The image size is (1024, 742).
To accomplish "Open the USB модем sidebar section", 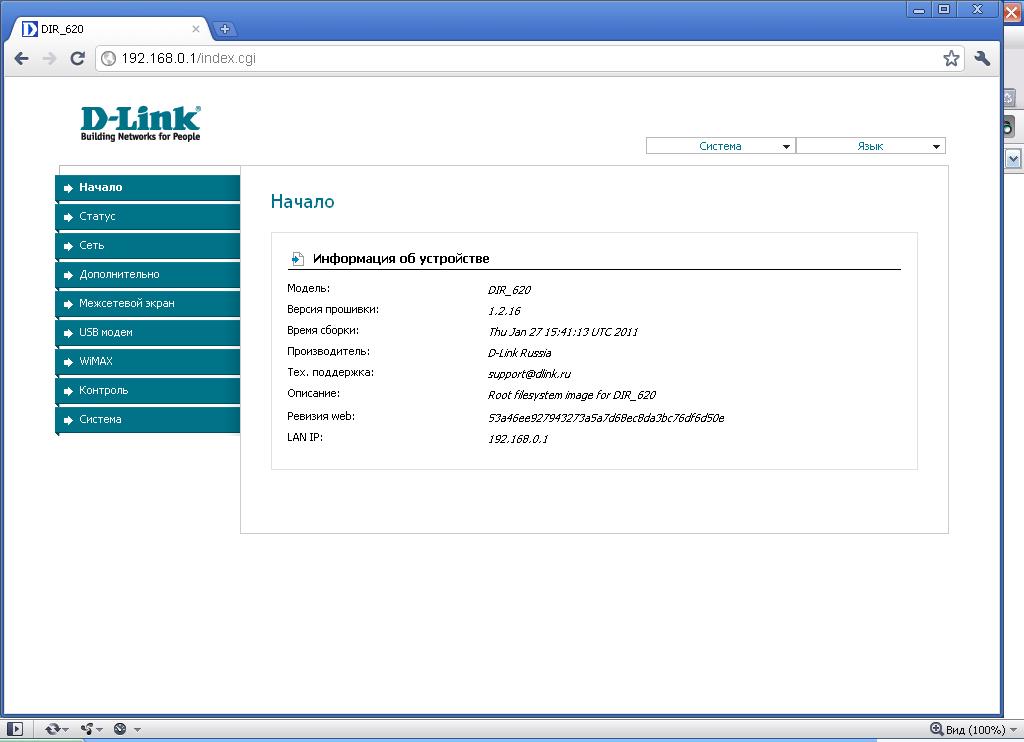I will tap(148, 332).
